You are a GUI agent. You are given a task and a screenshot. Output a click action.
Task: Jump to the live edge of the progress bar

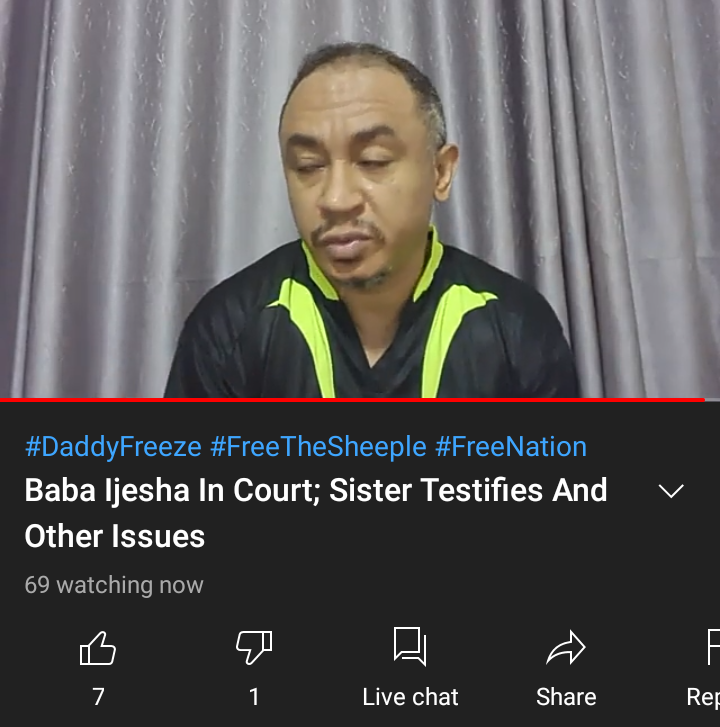coord(704,399)
